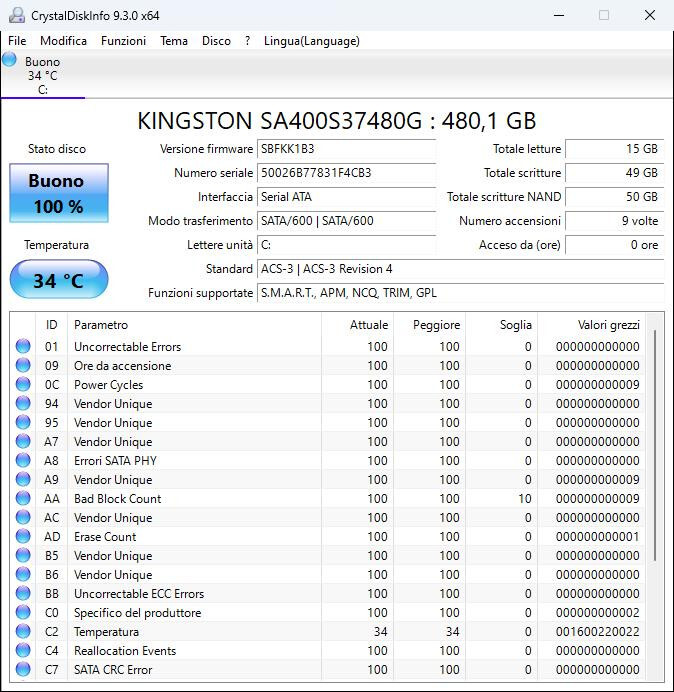Click the drive title KINGSTON SA400S37480G
The width and height of the screenshot is (674, 692).
279,120
